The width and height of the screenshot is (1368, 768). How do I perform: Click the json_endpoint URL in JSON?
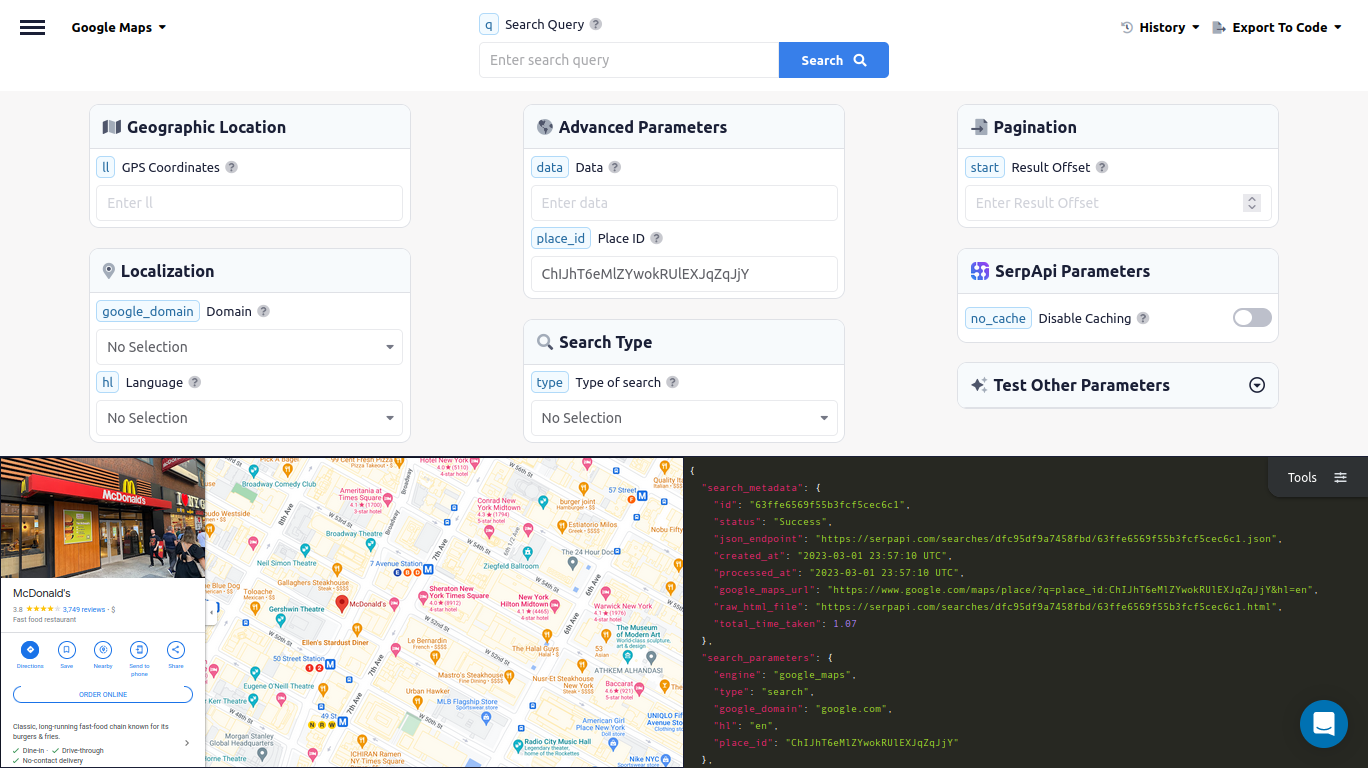click(x=1046, y=539)
